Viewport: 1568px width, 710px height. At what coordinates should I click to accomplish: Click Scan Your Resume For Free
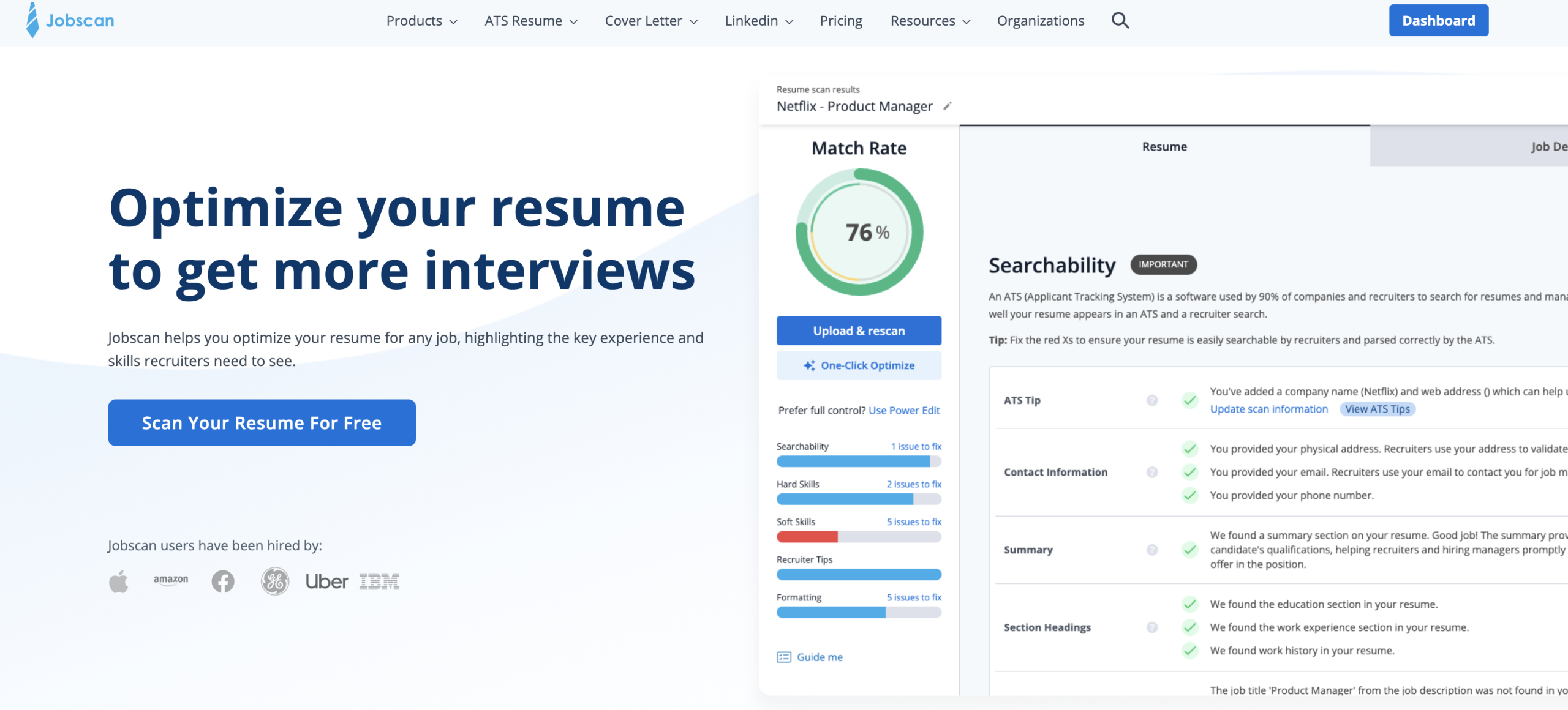[x=262, y=422]
